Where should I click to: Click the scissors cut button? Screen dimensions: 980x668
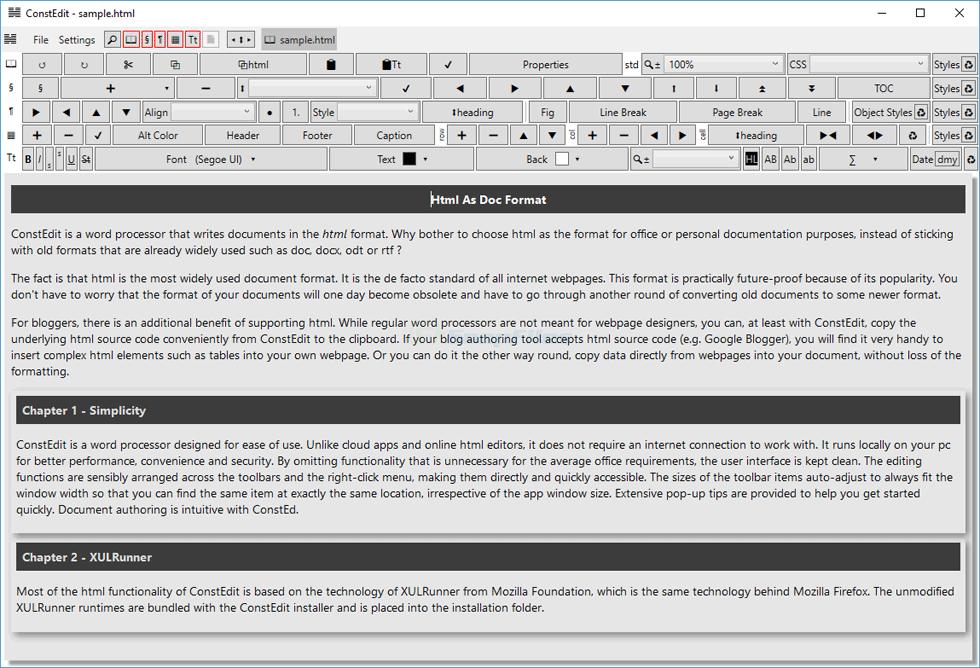click(127, 65)
